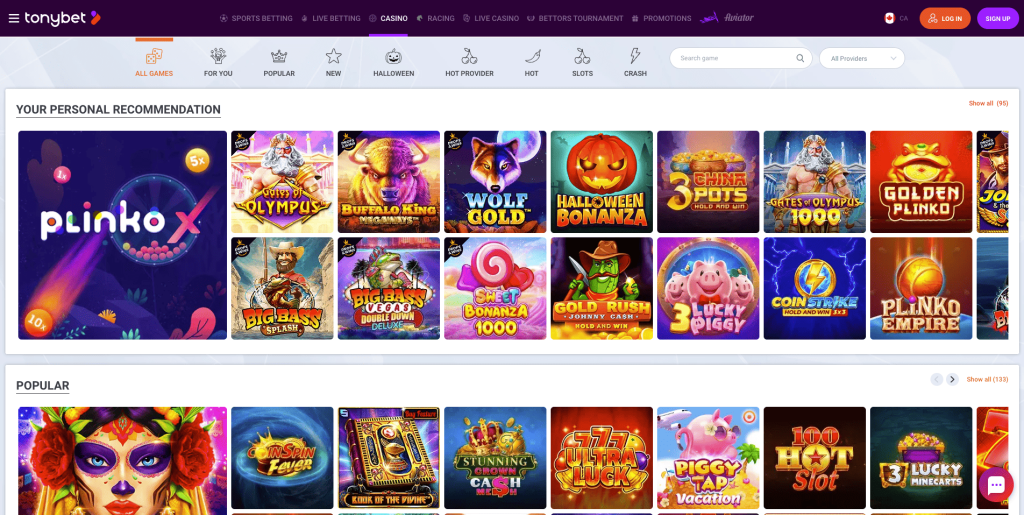Pick the Hot chili pepper icon

point(532,56)
